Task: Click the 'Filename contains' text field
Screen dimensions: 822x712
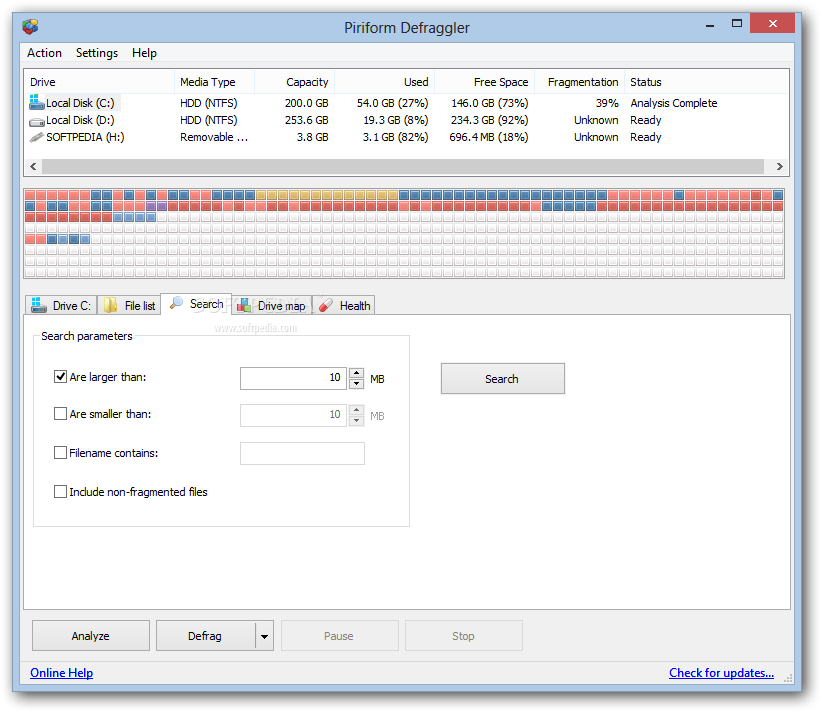Action: (x=302, y=454)
